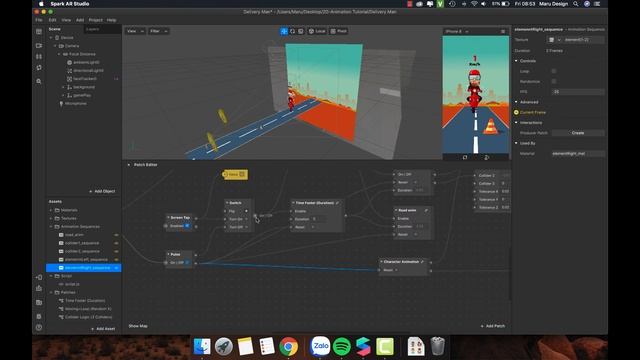
Task: Open the Edit menu
Action: pos(53,20)
